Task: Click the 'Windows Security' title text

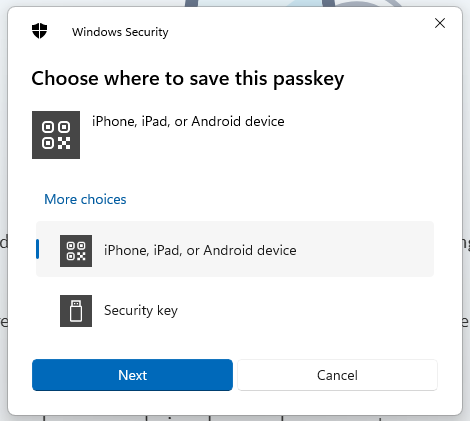Action: click(120, 32)
